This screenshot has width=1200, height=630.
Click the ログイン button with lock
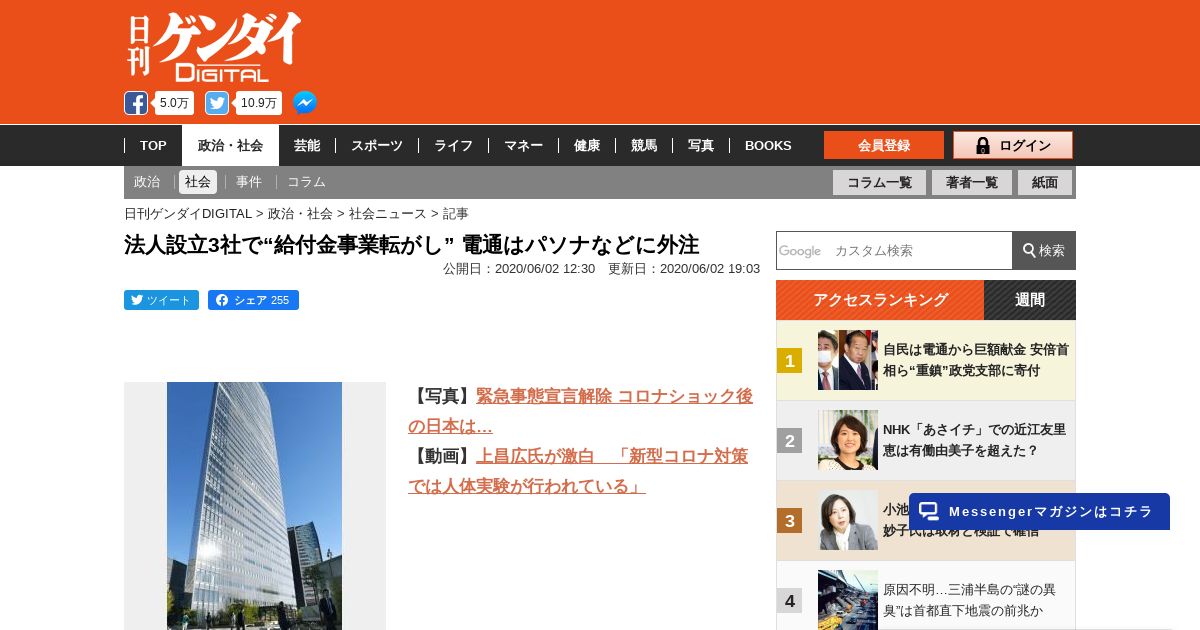(1013, 145)
